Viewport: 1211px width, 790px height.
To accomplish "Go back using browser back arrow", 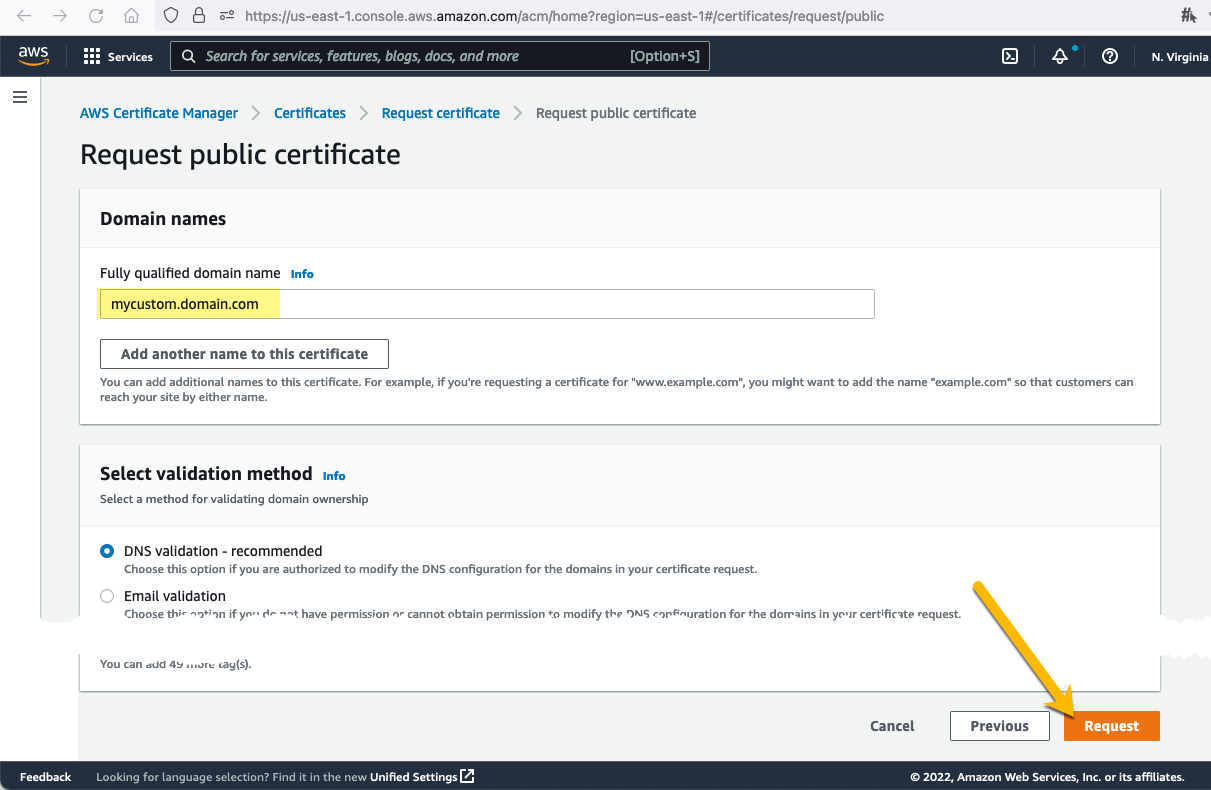I will (x=25, y=16).
